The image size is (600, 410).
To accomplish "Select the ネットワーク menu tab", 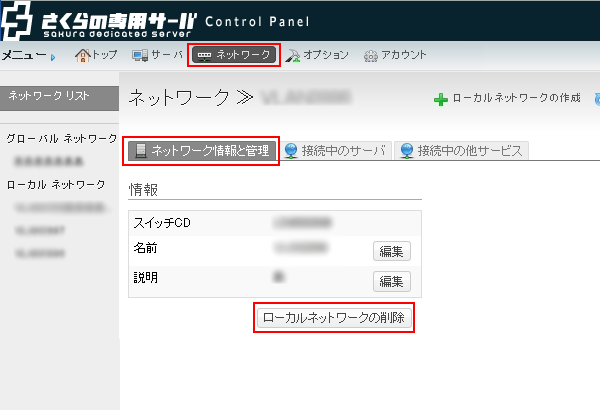I will (234, 55).
